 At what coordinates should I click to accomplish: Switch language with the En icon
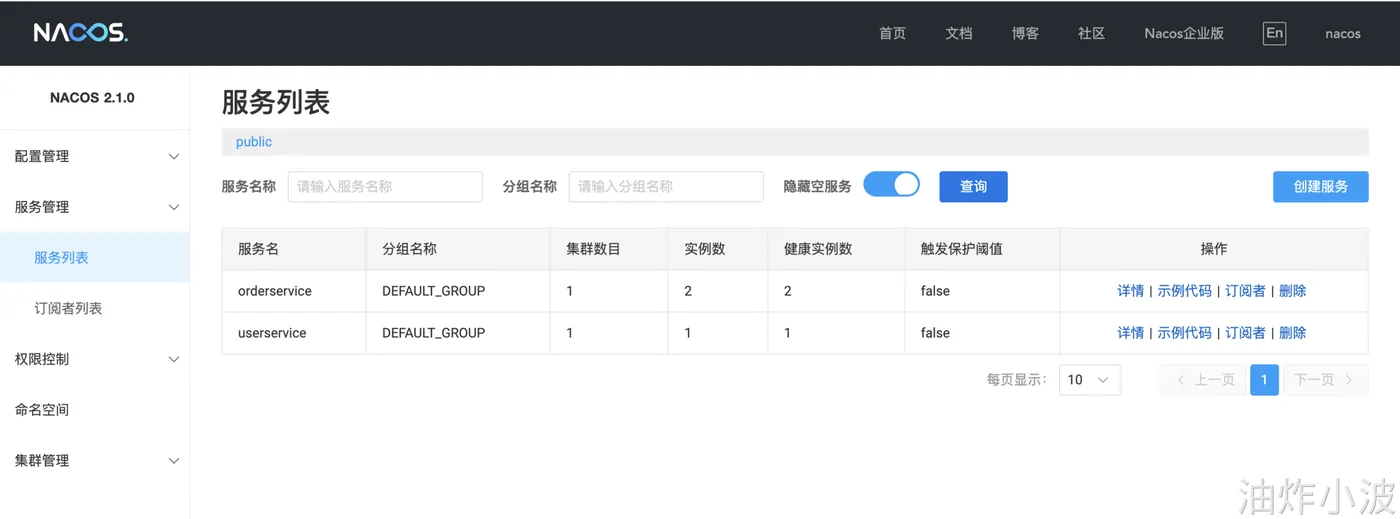tap(1274, 33)
